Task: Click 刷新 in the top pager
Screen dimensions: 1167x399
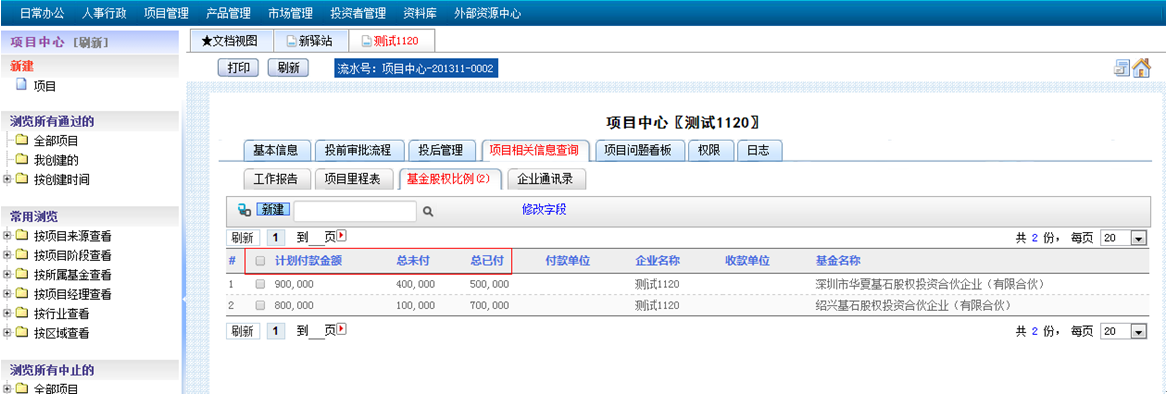Action: tap(243, 237)
